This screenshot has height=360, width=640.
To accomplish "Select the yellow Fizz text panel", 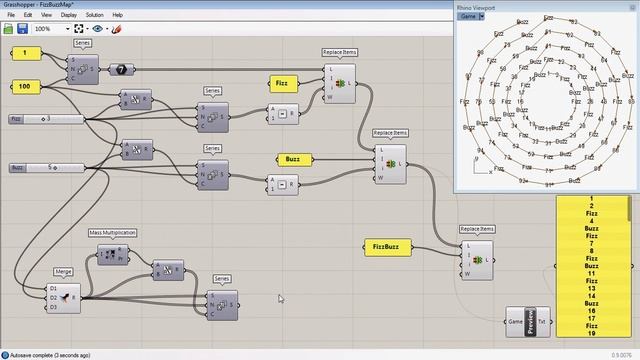I will pos(284,84).
